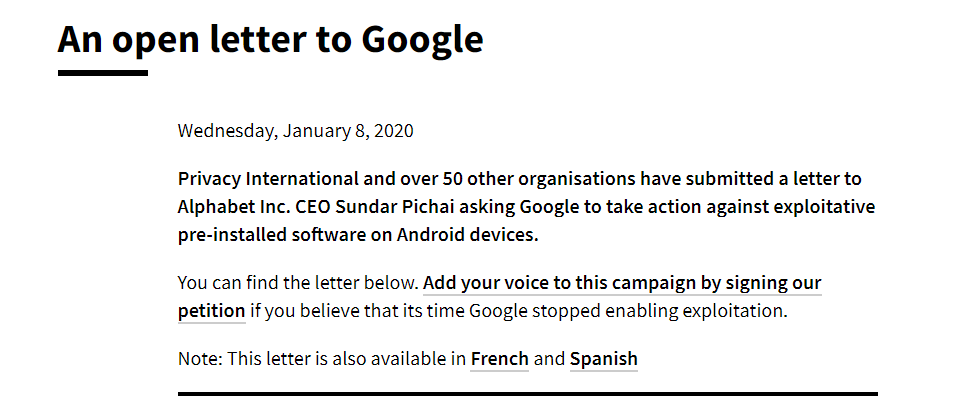
Task: Open the French version link
Action: tap(499, 358)
